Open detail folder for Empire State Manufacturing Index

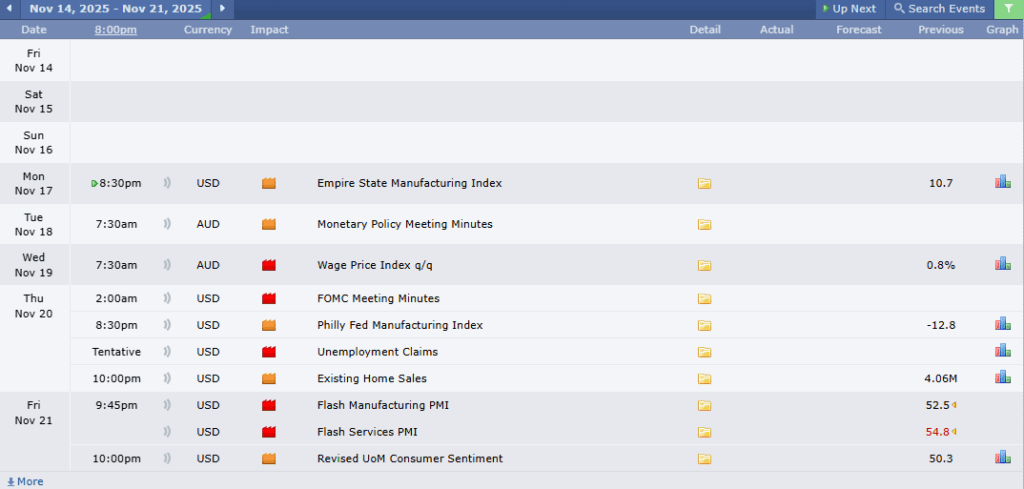pyautogui.click(x=704, y=183)
